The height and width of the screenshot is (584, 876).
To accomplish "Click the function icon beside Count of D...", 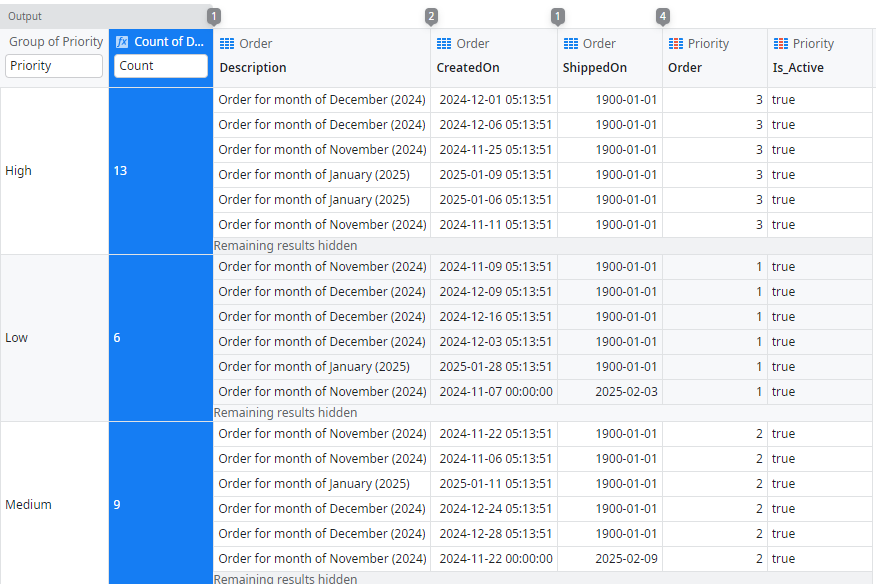I will click(122, 42).
